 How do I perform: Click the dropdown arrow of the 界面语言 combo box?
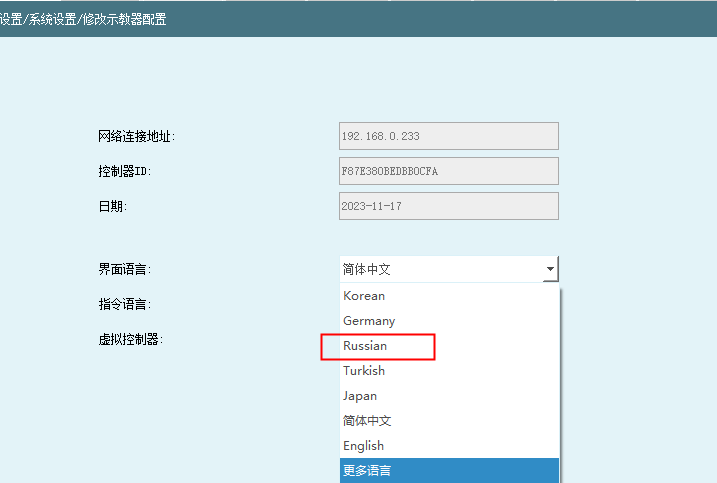coord(549,269)
